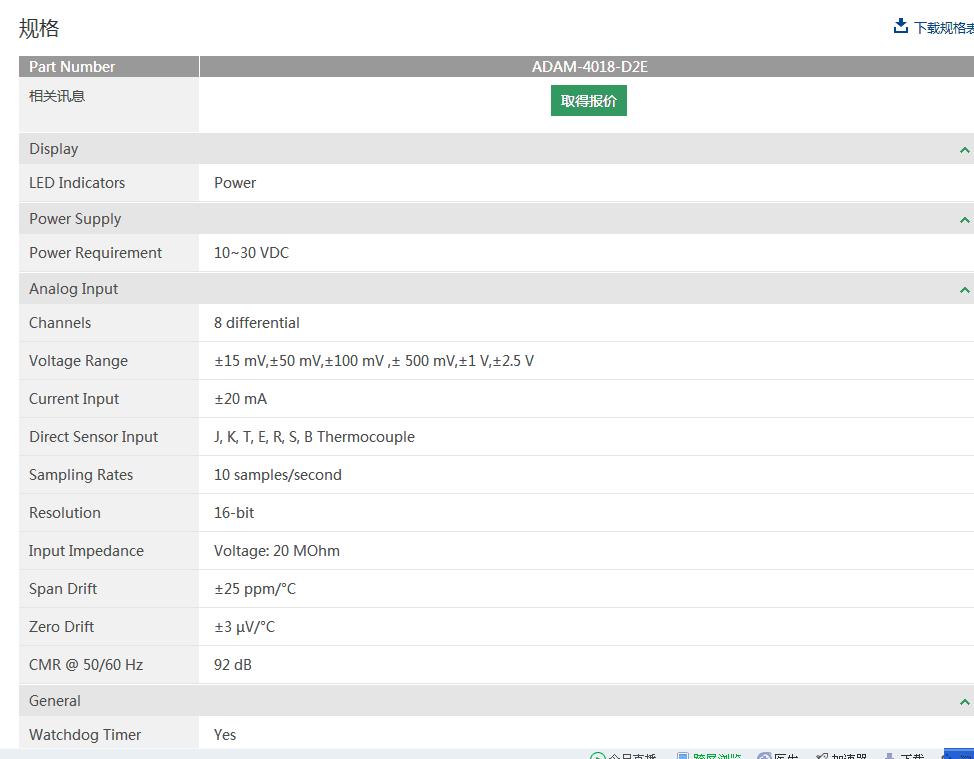
Task: Click the green 取得报价 button
Action: pos(588,101)
